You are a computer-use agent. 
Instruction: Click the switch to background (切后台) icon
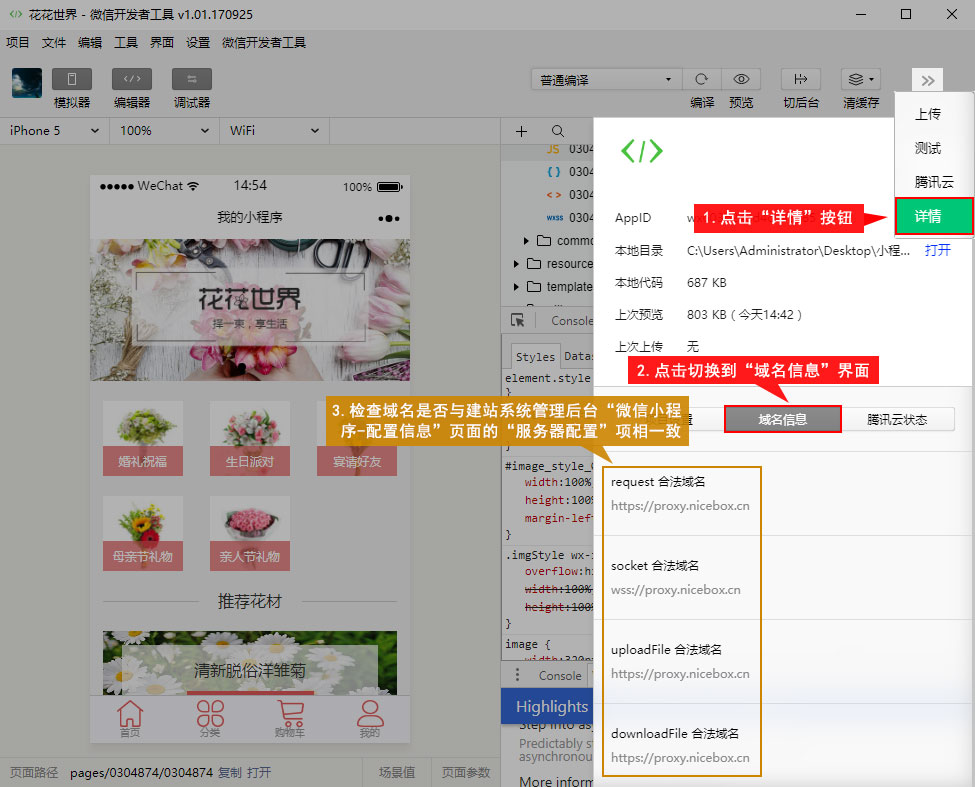[800, 80]
